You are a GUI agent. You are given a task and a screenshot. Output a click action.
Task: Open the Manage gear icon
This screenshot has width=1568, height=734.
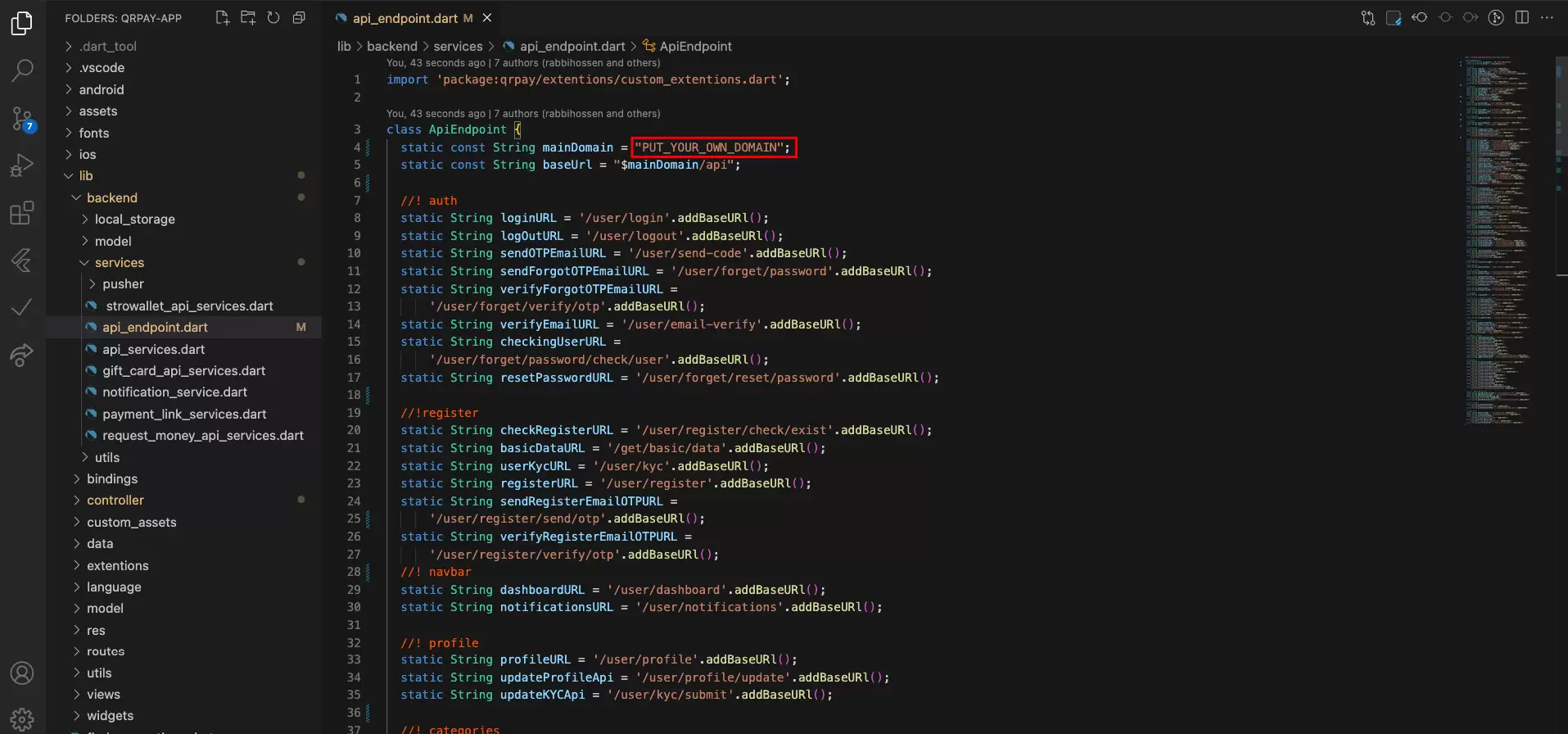[x=22, y=719]
